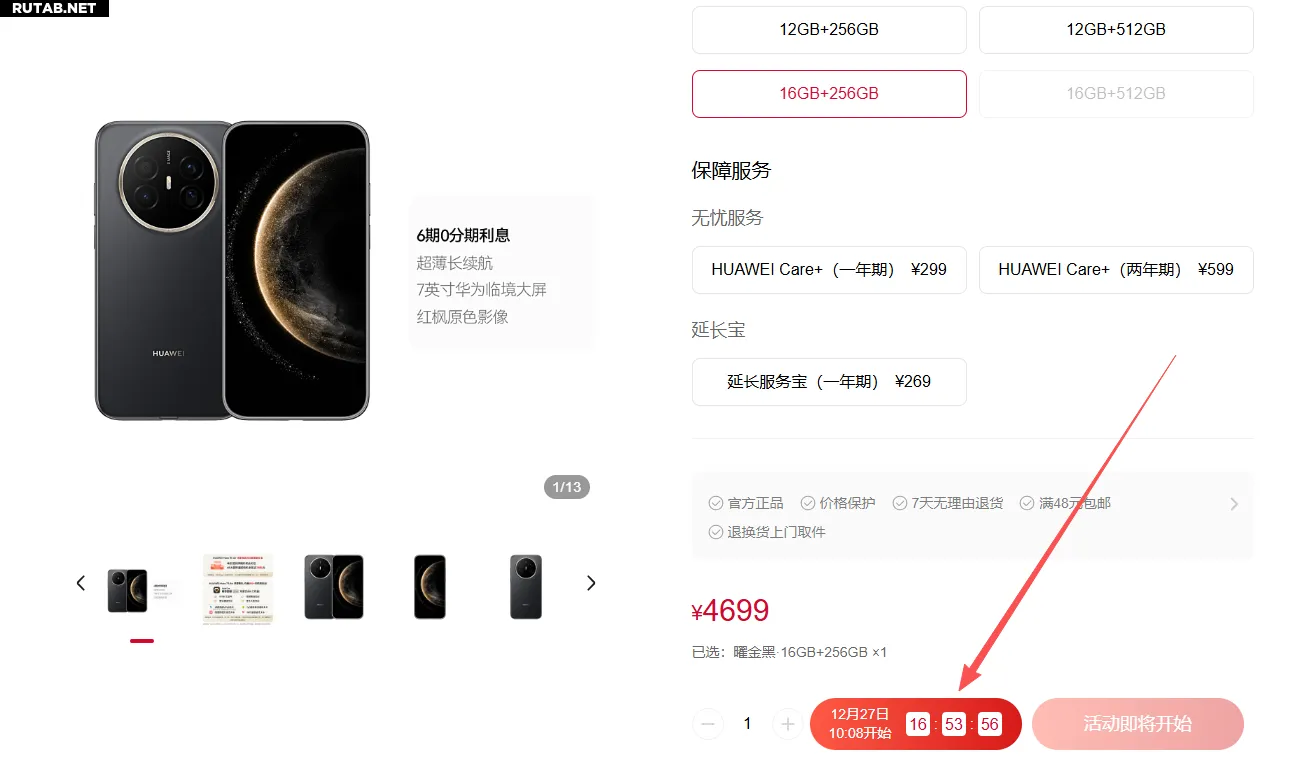Decrease quantity with the minus button

tap(708, 724)
